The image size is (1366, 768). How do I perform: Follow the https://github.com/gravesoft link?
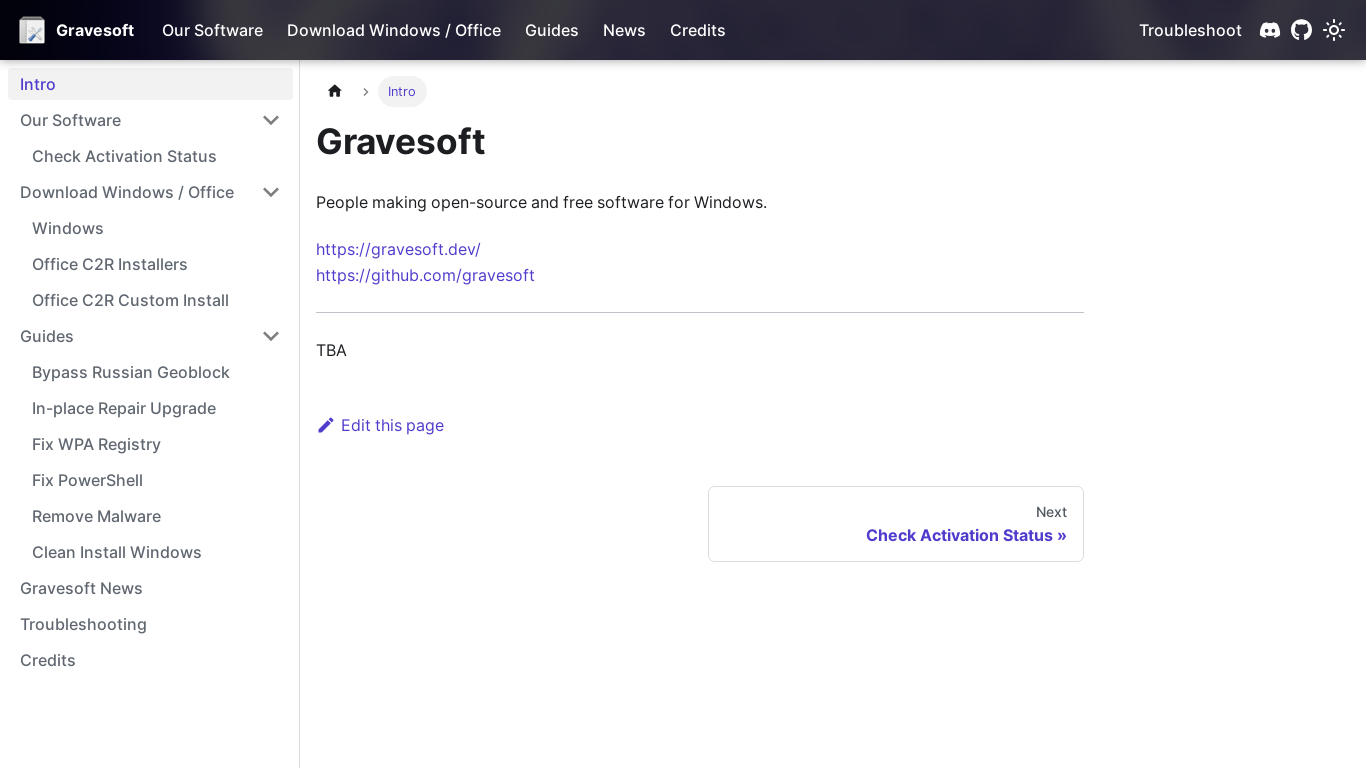coord(425,275)
